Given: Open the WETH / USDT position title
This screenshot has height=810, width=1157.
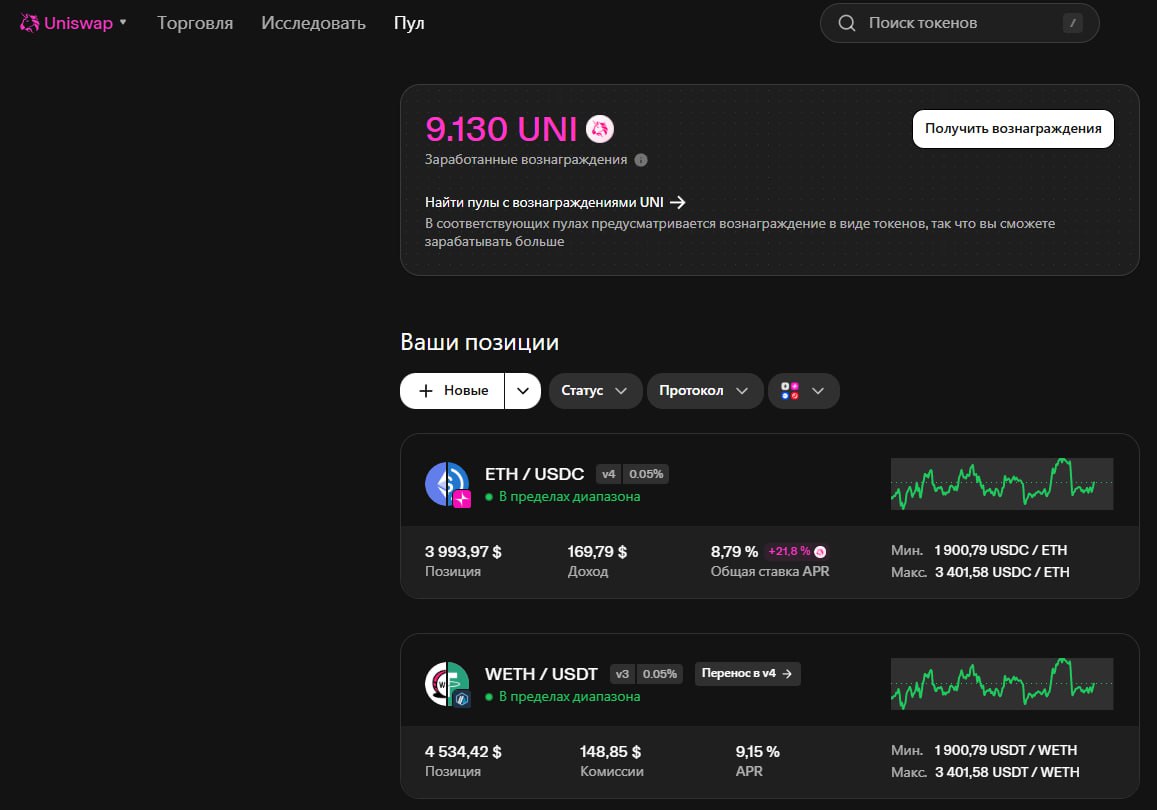Looking at the screenshot, I should pyautogui.click(x=541, y=674).
